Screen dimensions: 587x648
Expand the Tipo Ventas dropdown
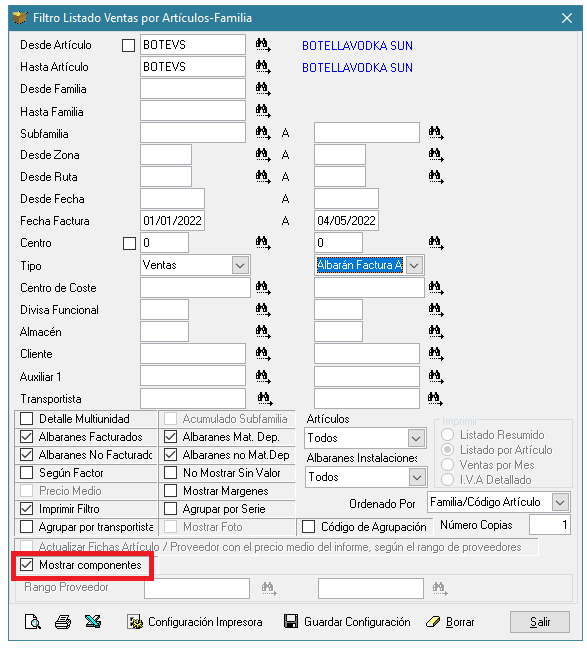(240, 265)
